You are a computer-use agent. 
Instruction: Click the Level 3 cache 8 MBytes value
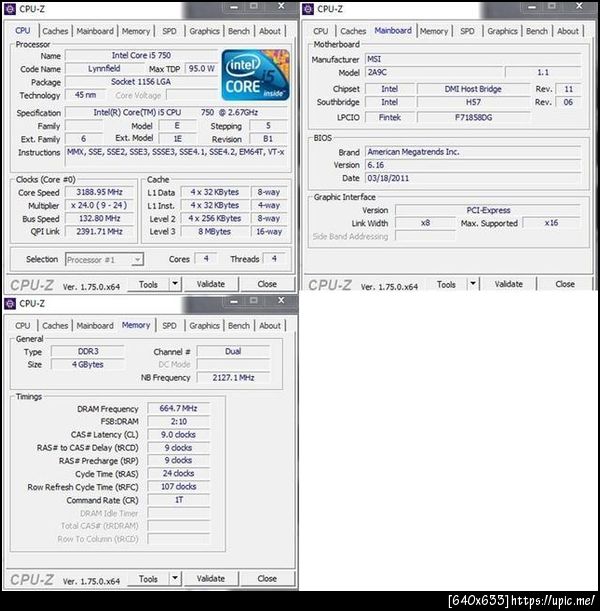[215, 231]
